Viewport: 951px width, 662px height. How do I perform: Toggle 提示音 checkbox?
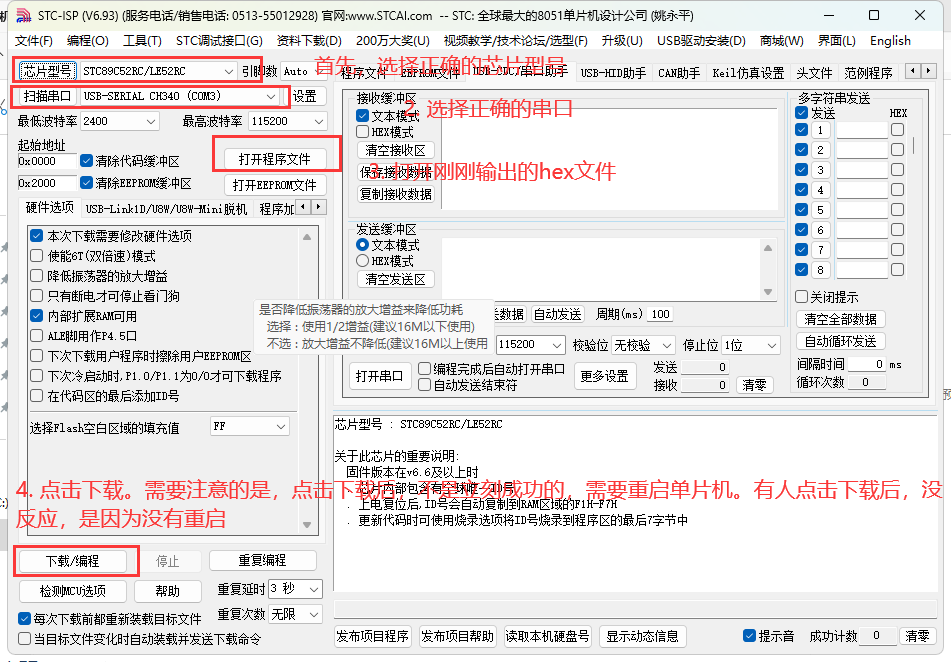(750, 636)
